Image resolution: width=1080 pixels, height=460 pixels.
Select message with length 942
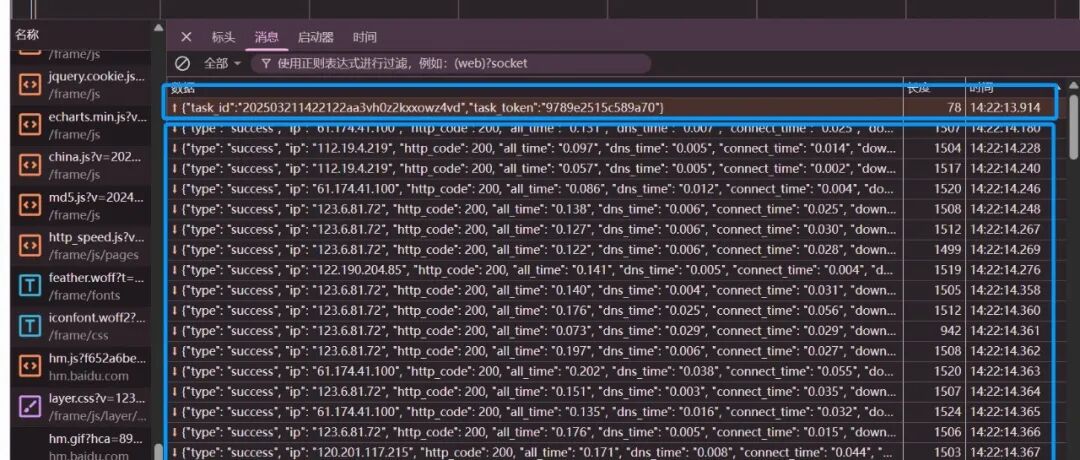tap(612, 331)
